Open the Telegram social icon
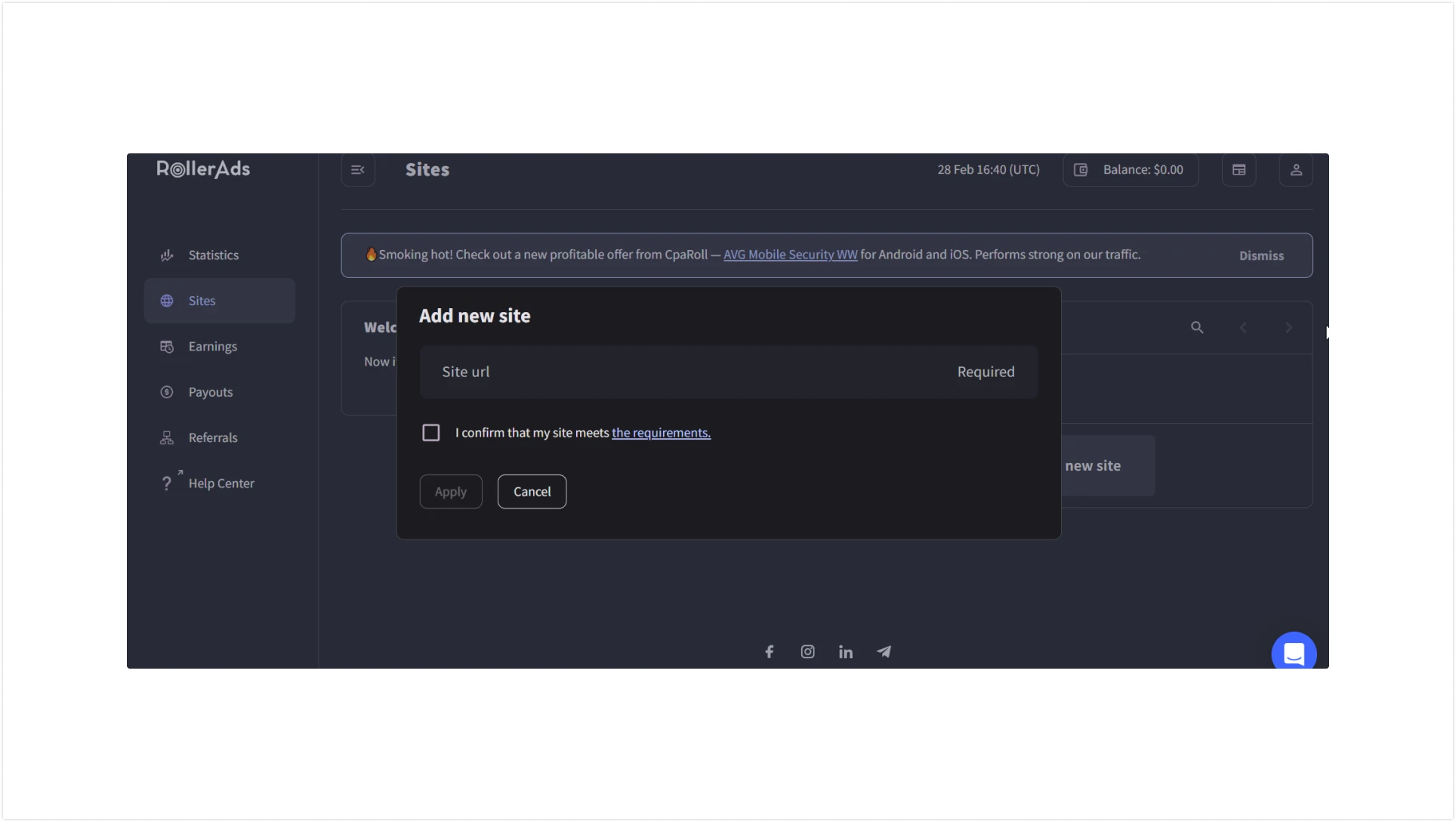This screenshot has height=822, width=1456. 884,651
